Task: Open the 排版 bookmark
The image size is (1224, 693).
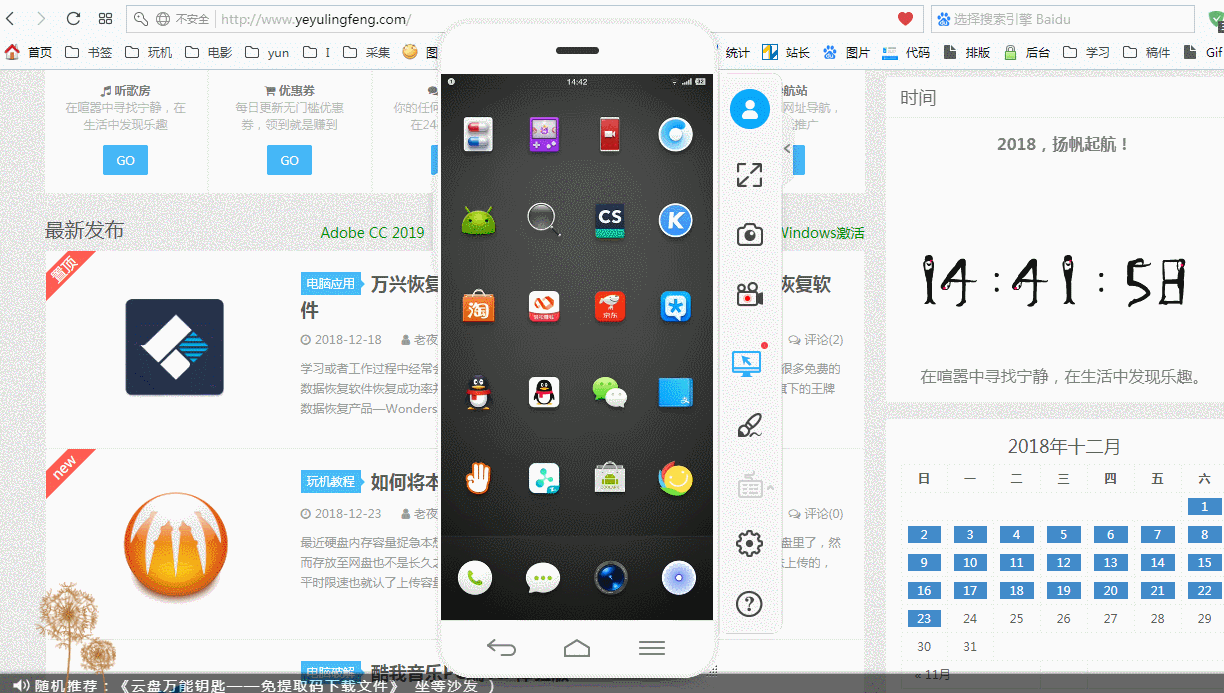Action: click(966, 53)
